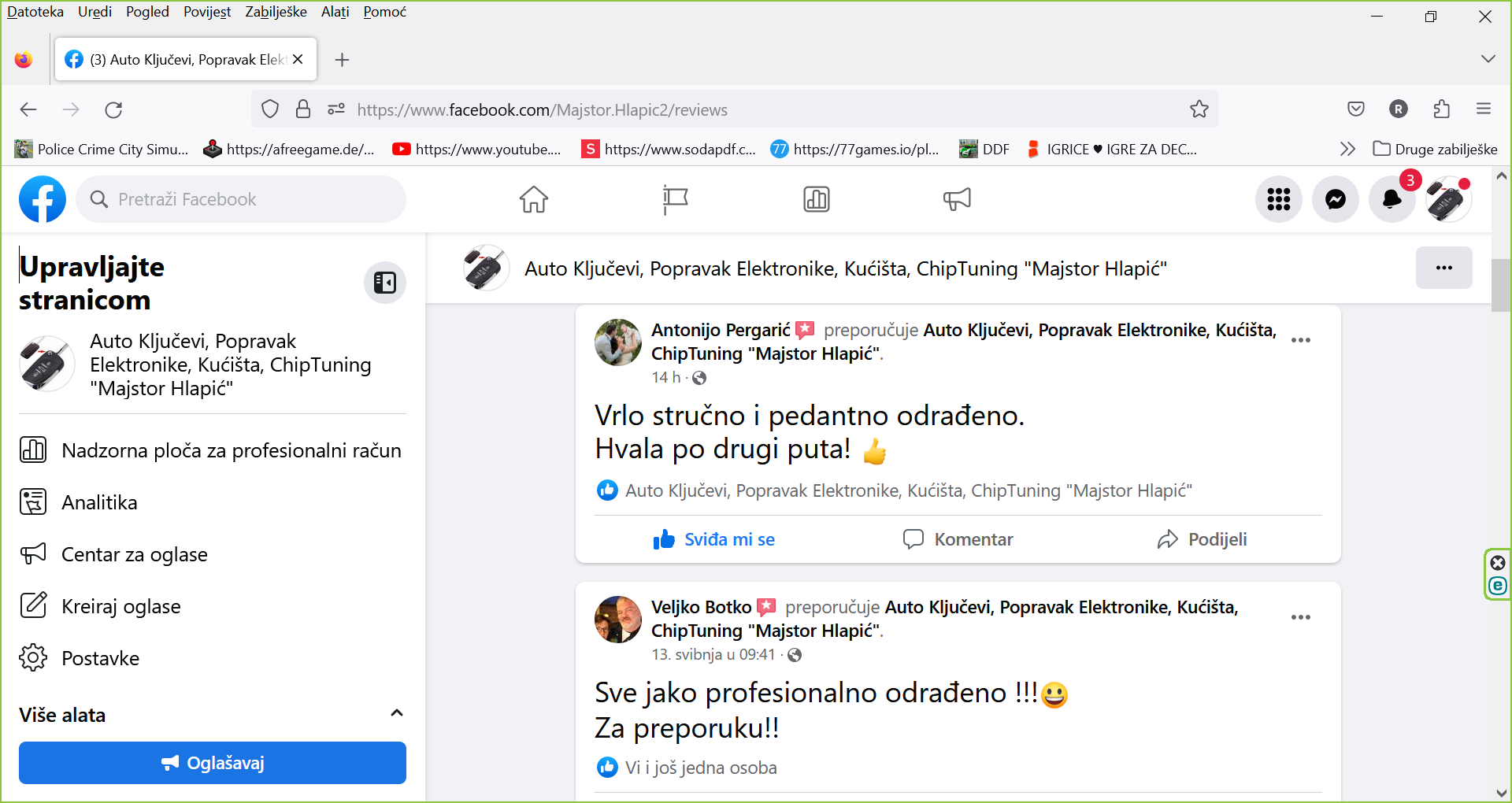Show more bookmarks with the chevron
Image resolution: width=1512 pixels, height=803 pixels.
[x=1347, y=149]
